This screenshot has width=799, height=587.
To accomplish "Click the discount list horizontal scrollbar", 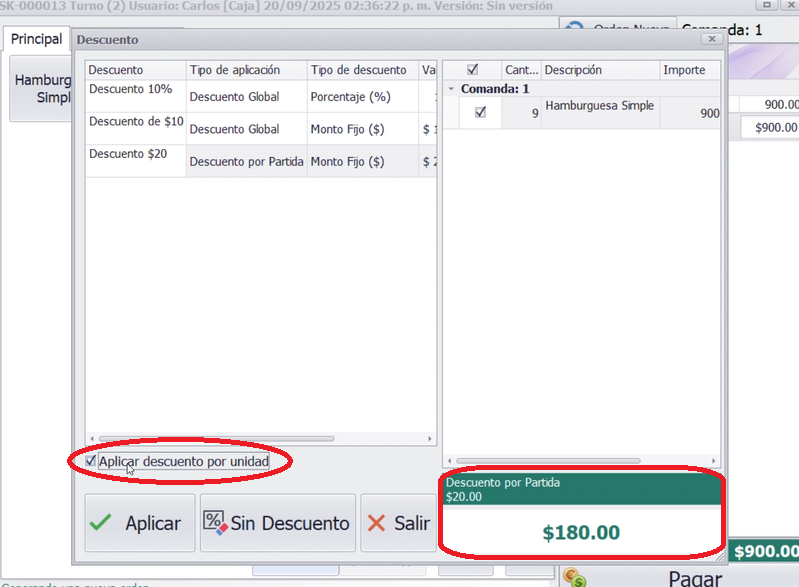I will (x=216, y=438).
